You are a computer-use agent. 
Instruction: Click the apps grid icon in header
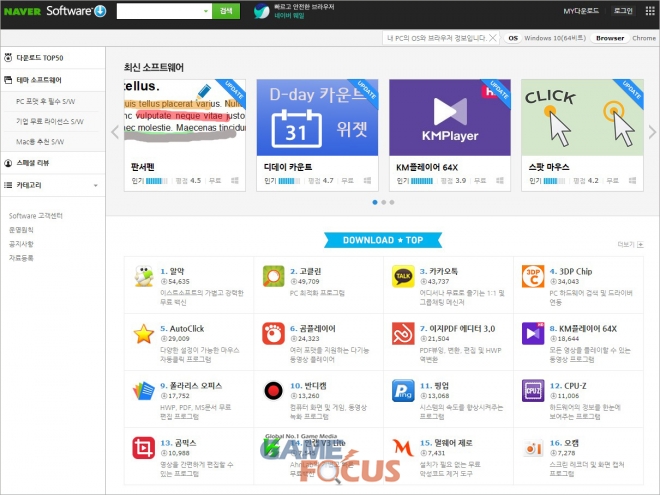tap(649, 11)
